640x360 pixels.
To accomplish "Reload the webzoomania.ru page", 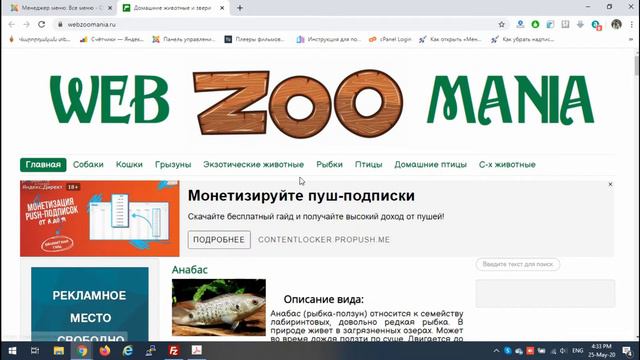I will pos(42,24).
